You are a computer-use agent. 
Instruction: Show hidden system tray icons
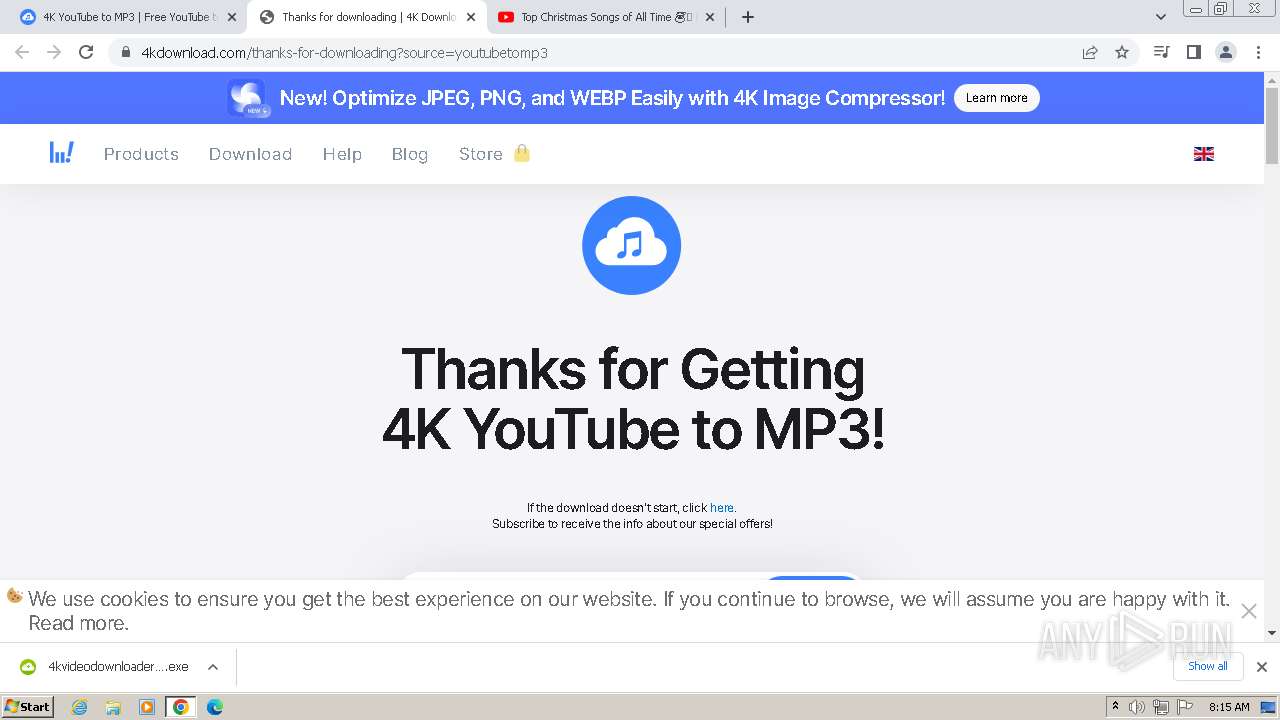click(1115, 707)
